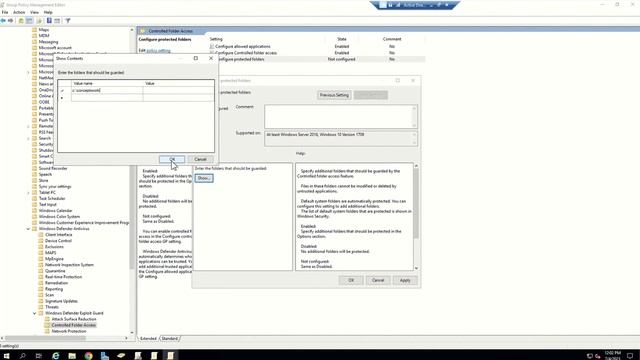Image resolution: width=640 pixels, height=360 pixels.
Task: Select Windows Color System tree item
Action: coord(59,217)
